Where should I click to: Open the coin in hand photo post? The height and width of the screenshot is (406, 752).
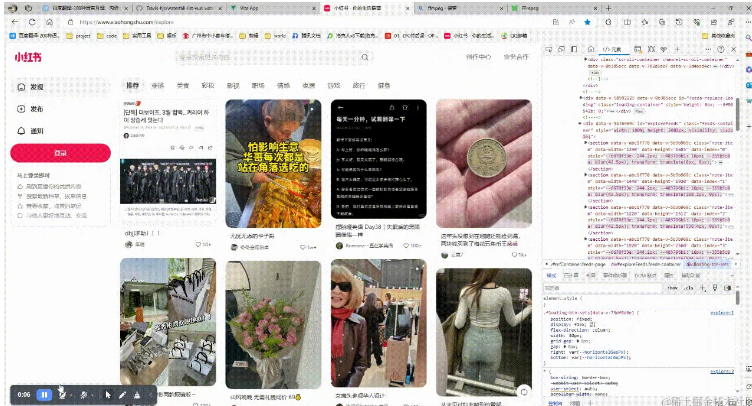click(484, 163)
